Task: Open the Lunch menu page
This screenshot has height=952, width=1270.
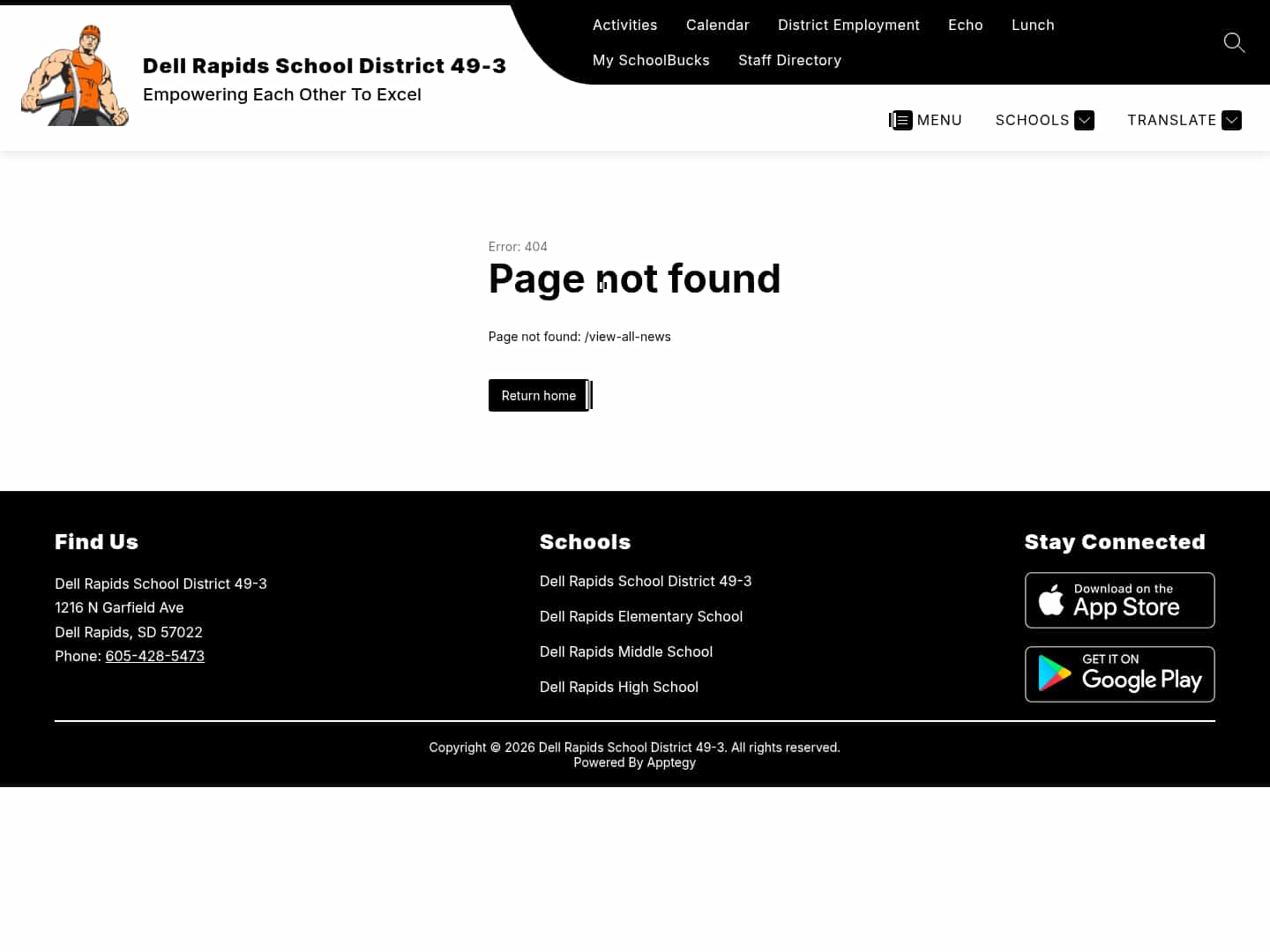Action: click(x=1033, y=25)
